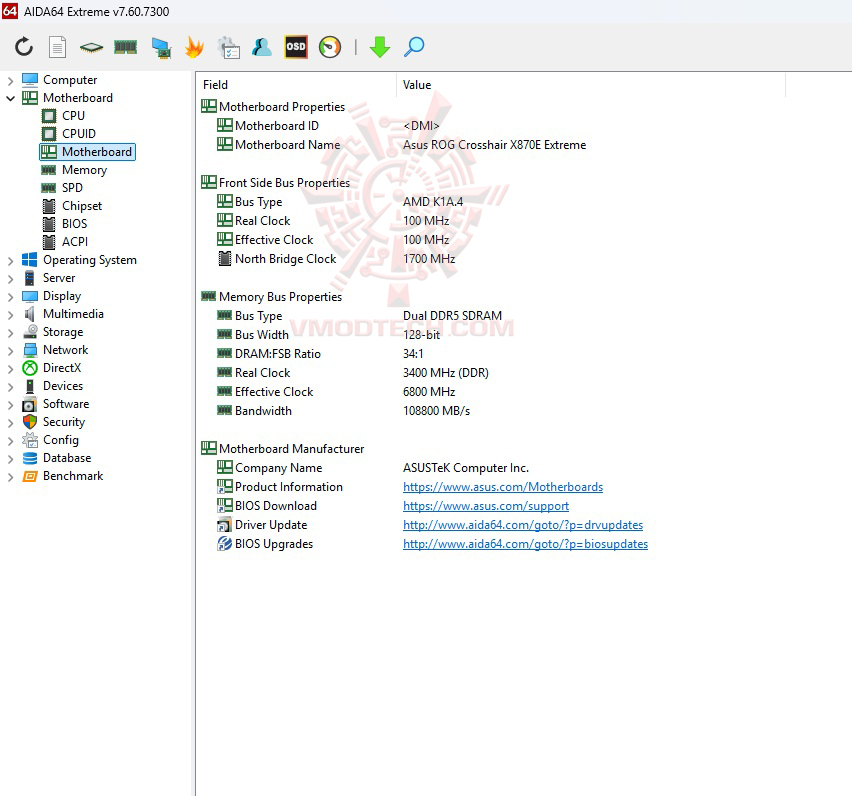Click the Value column header
This screenshot has width=852, height=796.
591,85
